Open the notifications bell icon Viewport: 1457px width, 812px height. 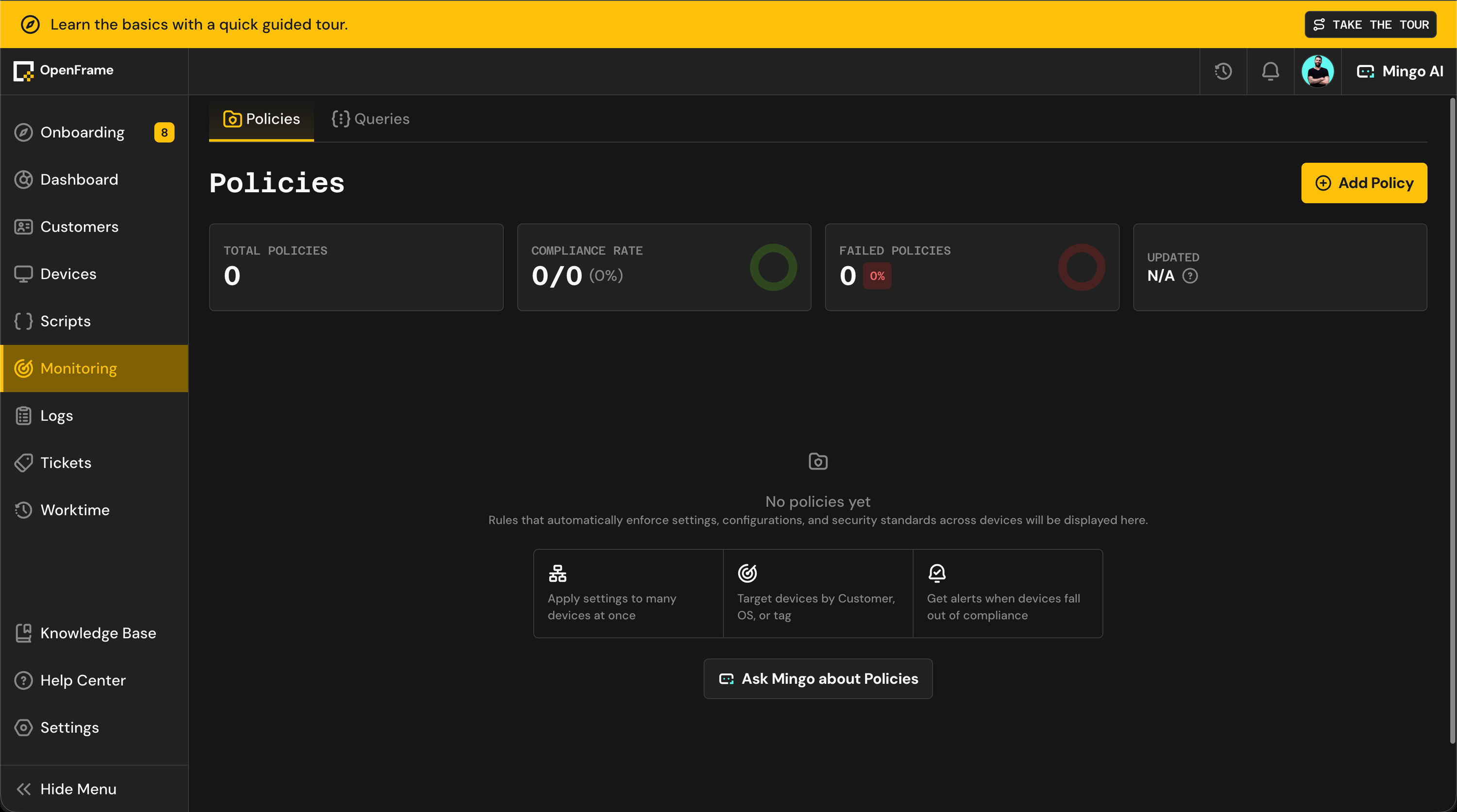1271,71
